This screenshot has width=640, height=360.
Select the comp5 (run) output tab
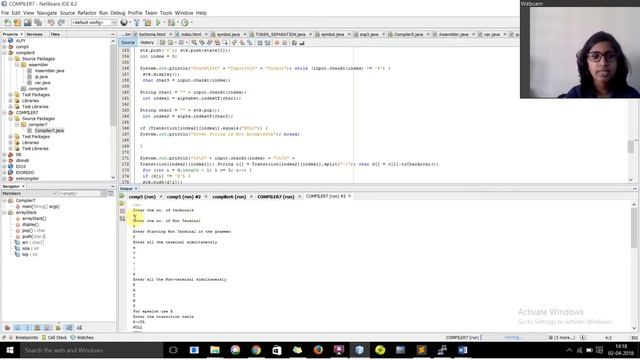pos(142,197)
